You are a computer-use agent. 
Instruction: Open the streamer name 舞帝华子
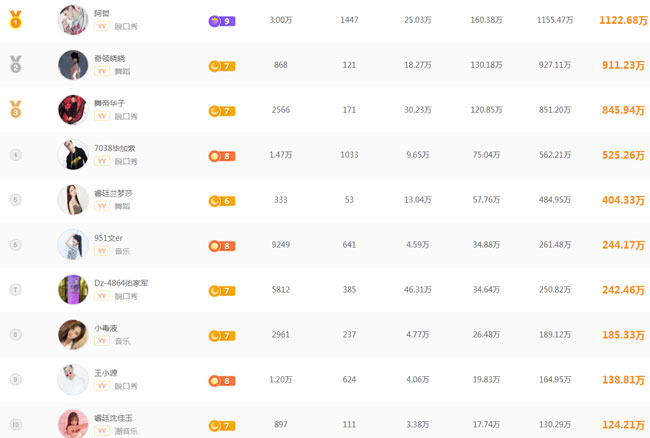click(110, 103)
